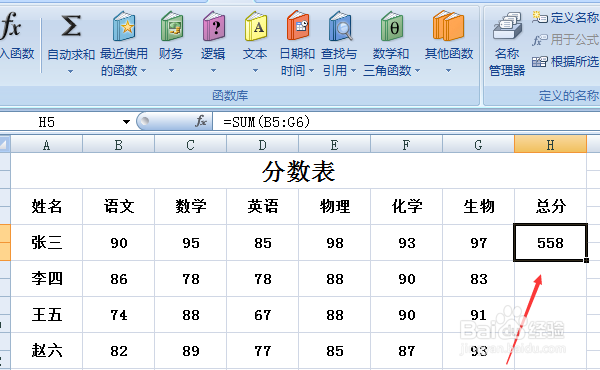Select column G header
Image resolution: width=600 pixels, height=370 pixels.
pos(478,145)
